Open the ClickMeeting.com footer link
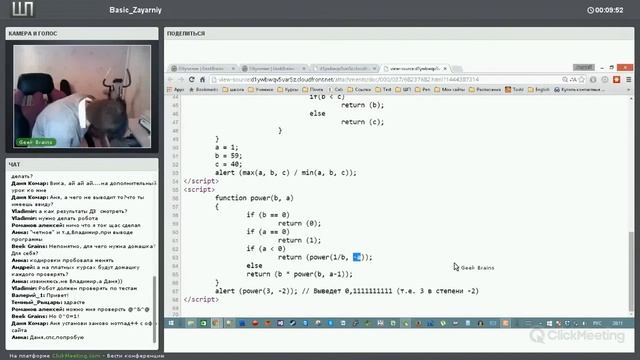The width and height of the screenshot is (640, 360). click(76, 356)
